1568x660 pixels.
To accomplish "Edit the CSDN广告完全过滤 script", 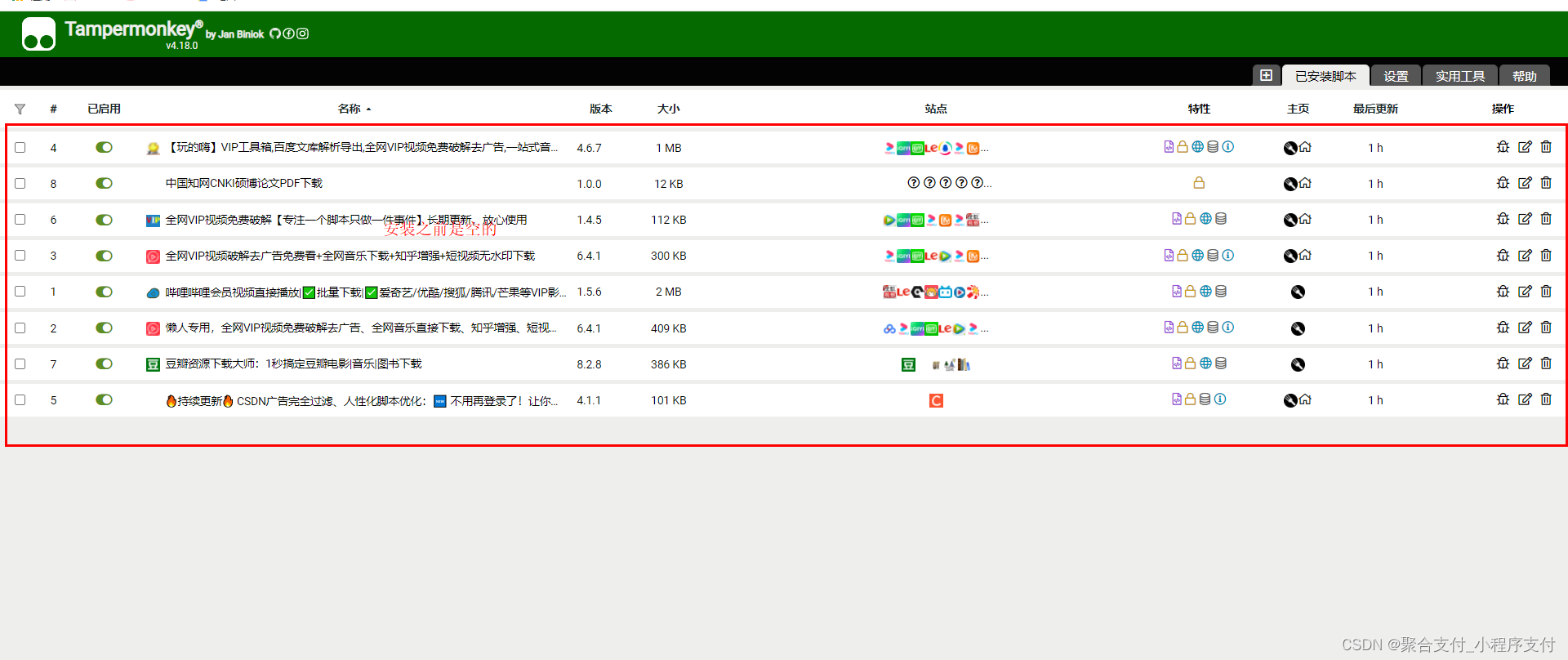I will tap(1525, 399).
